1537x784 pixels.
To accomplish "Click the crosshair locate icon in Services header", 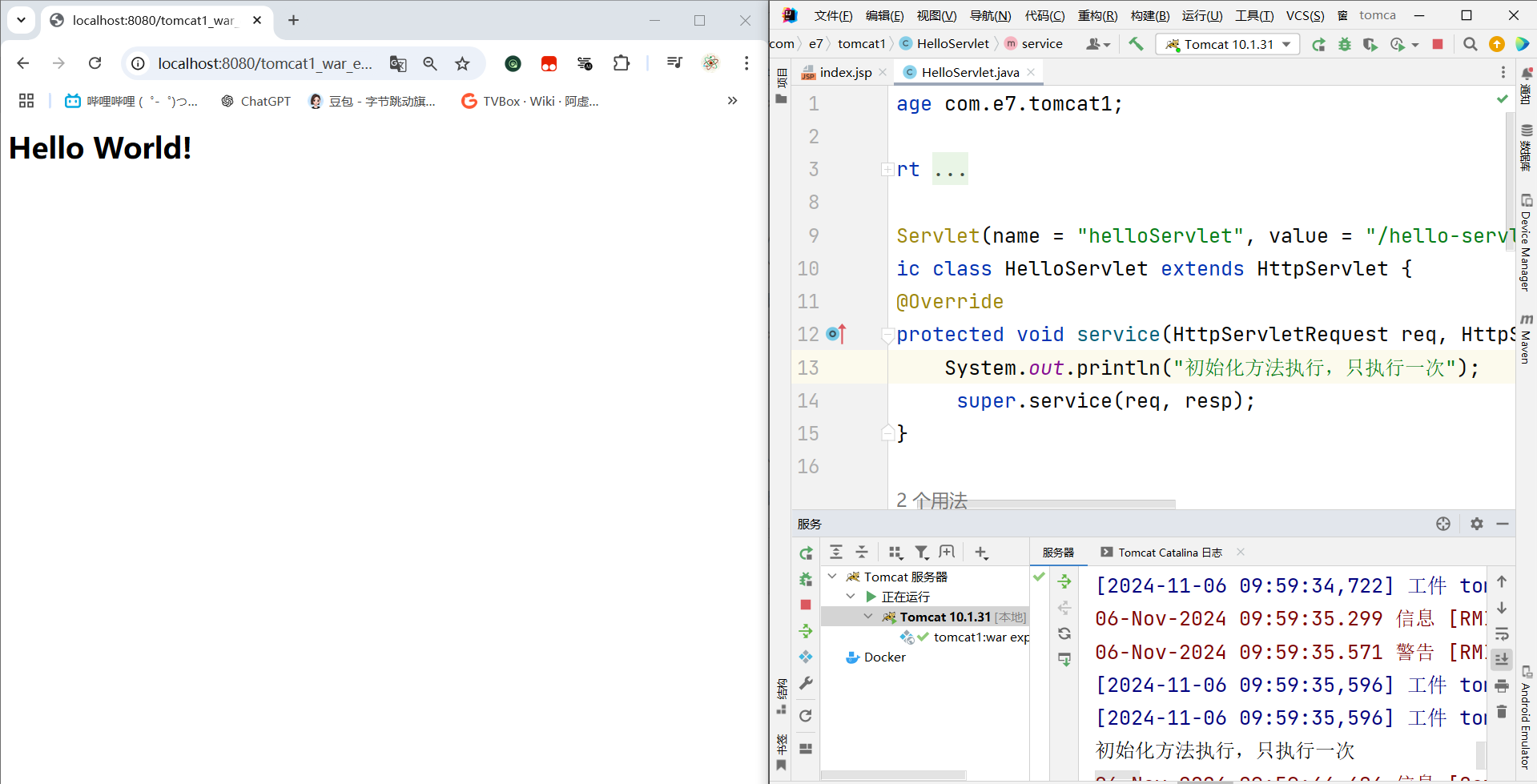I will click(x=1443, y=524).
